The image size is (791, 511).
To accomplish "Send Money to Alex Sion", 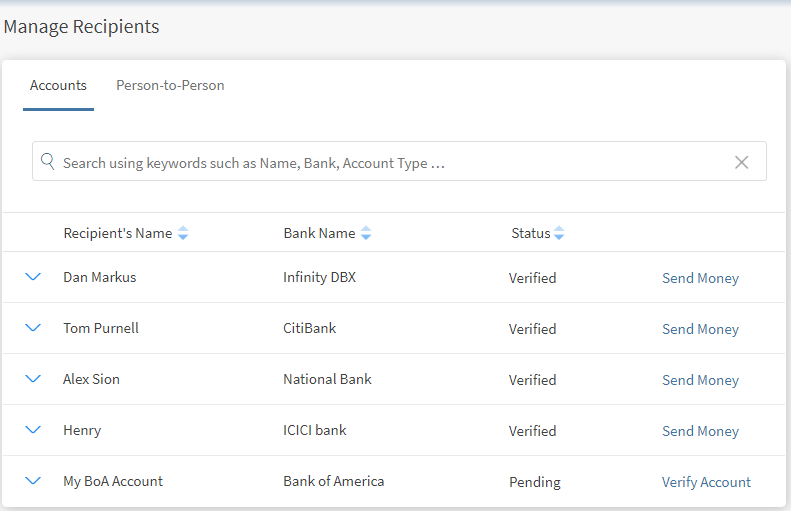I will tap(700, 380).
